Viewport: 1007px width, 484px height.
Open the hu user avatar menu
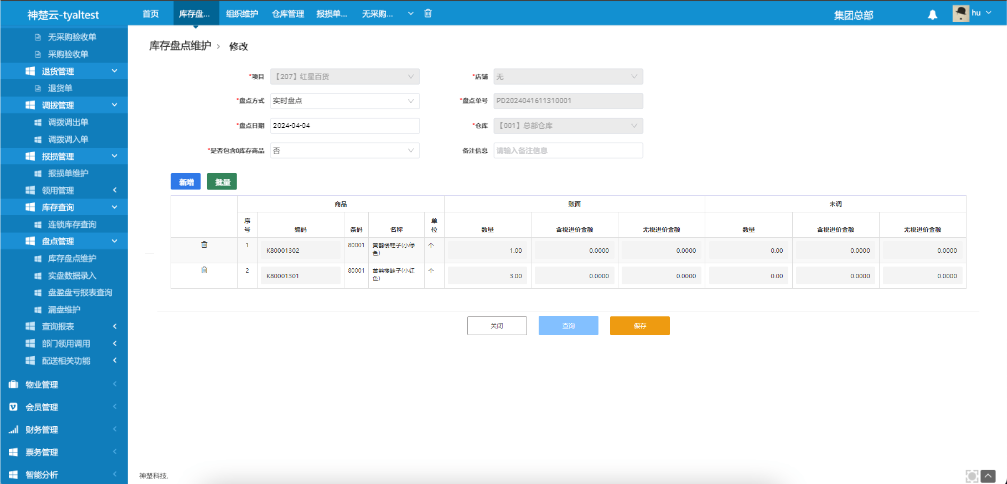pos(961,13)
